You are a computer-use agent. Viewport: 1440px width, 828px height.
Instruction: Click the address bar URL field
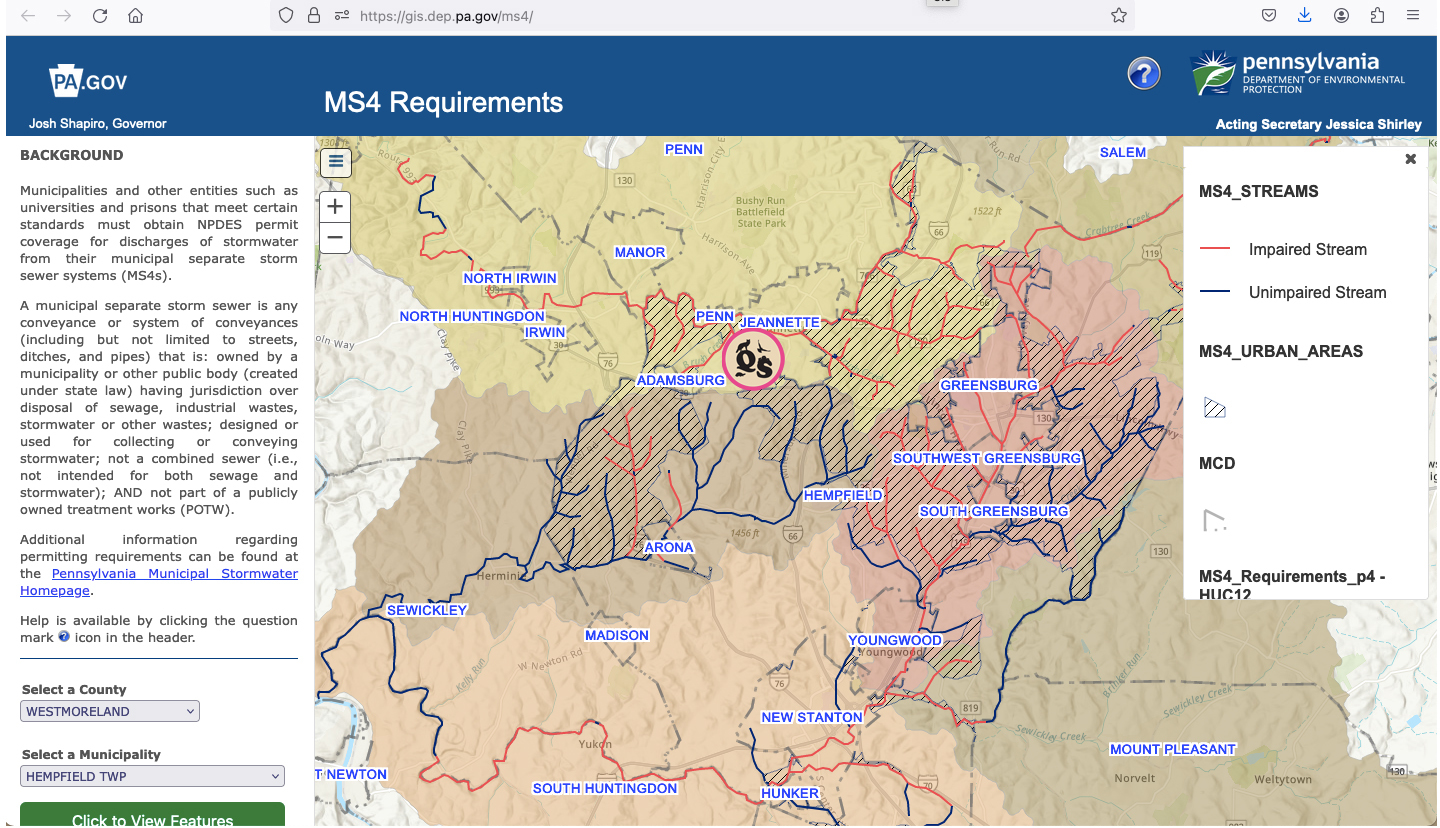700,16
